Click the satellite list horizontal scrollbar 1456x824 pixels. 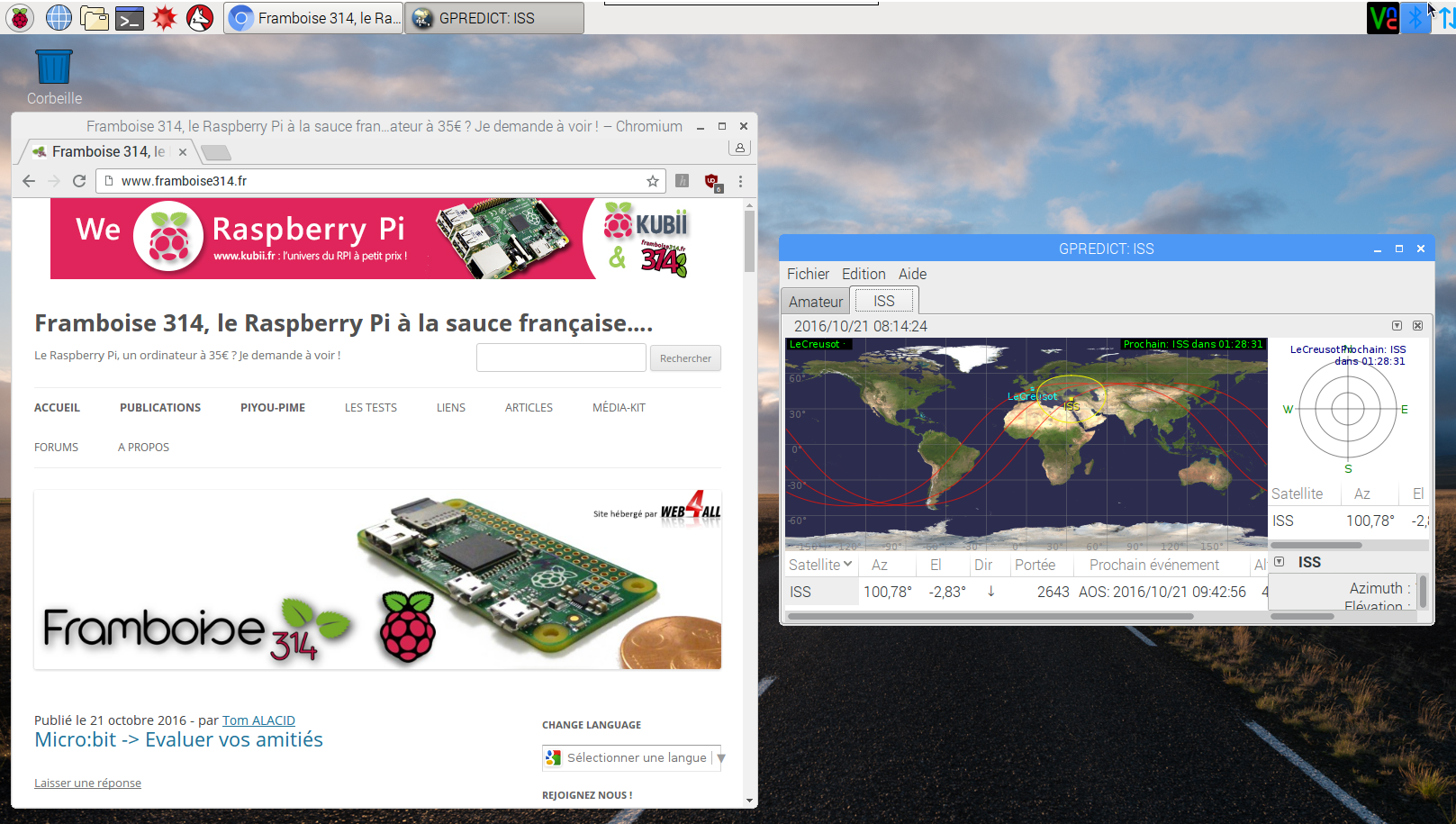click(990, 617)
